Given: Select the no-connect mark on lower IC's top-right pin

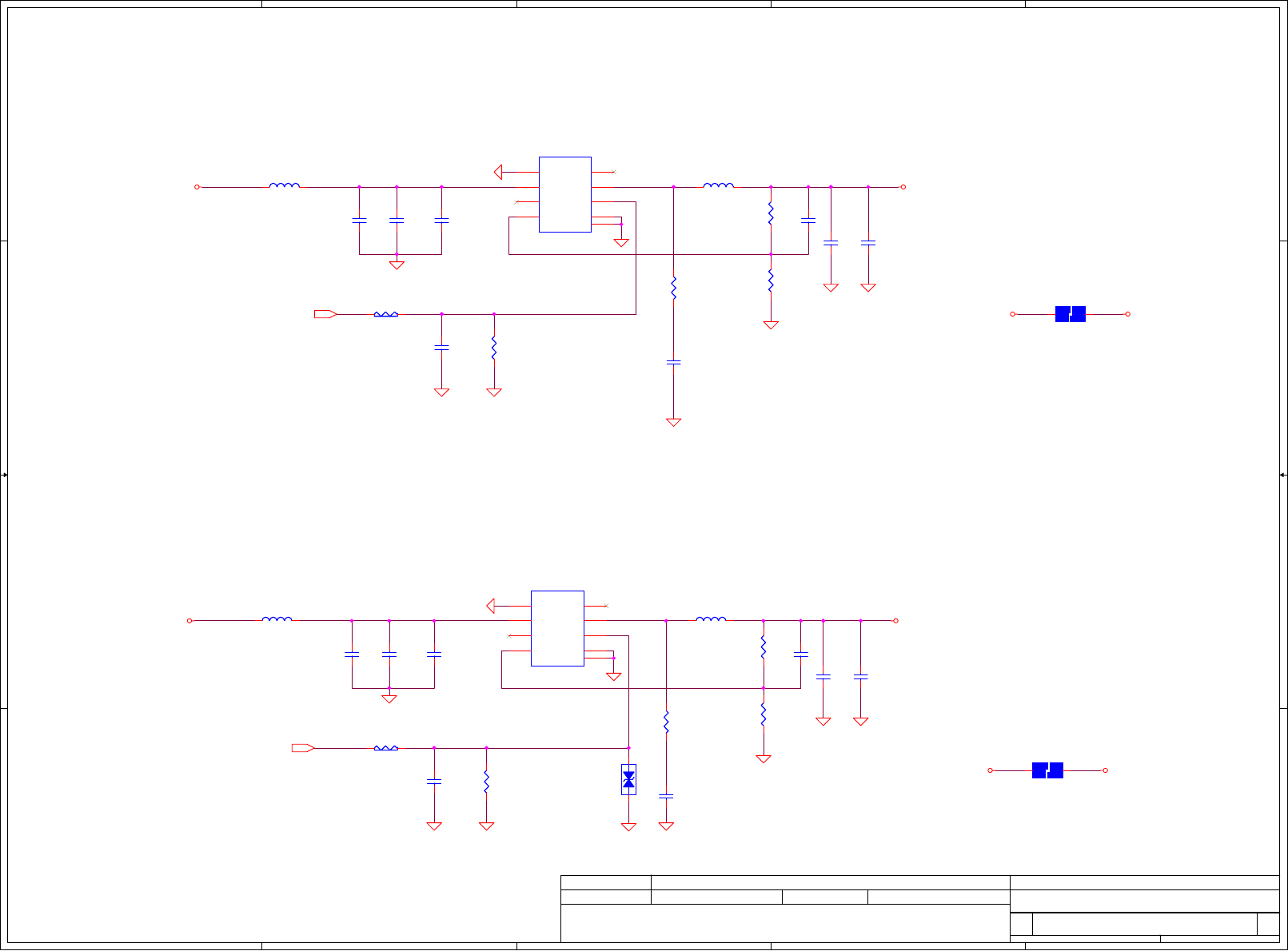Looking at the screenshot, I should click(x=606, y=606).
